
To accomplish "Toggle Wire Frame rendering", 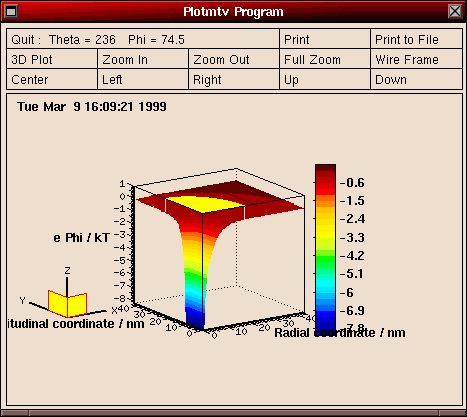I will click(x=416, y=59).
